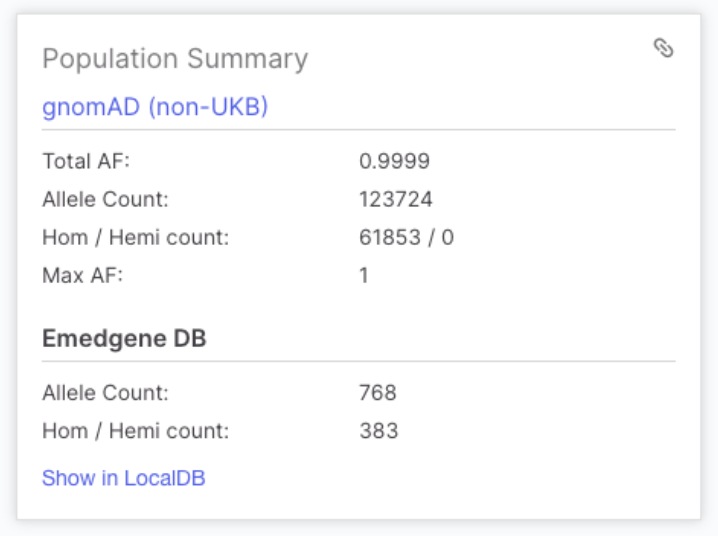The width and height of the screenshot is (718, 536).
Task: Click empty space right of Show in LocalDB
Action: [x=450, y=478]
